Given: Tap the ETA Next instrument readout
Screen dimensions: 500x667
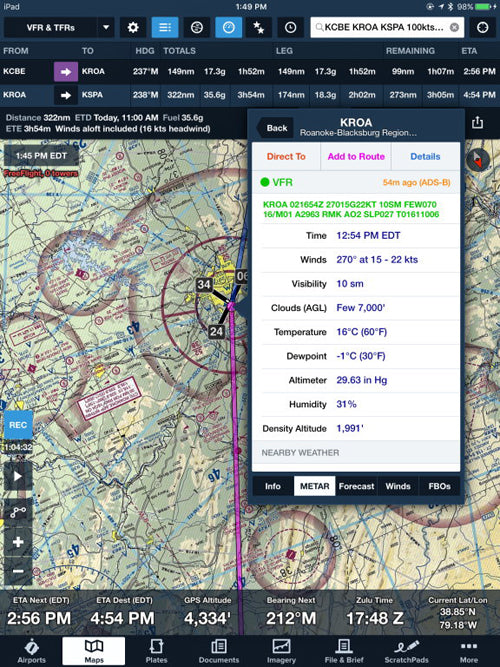Looking at the screenshot, I should (x=40, y=613).
